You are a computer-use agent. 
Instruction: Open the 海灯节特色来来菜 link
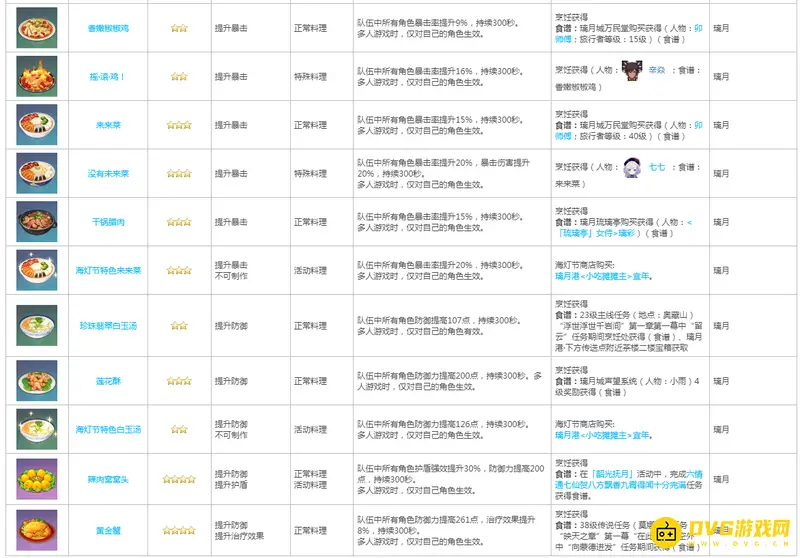click(x=108, y=270)
